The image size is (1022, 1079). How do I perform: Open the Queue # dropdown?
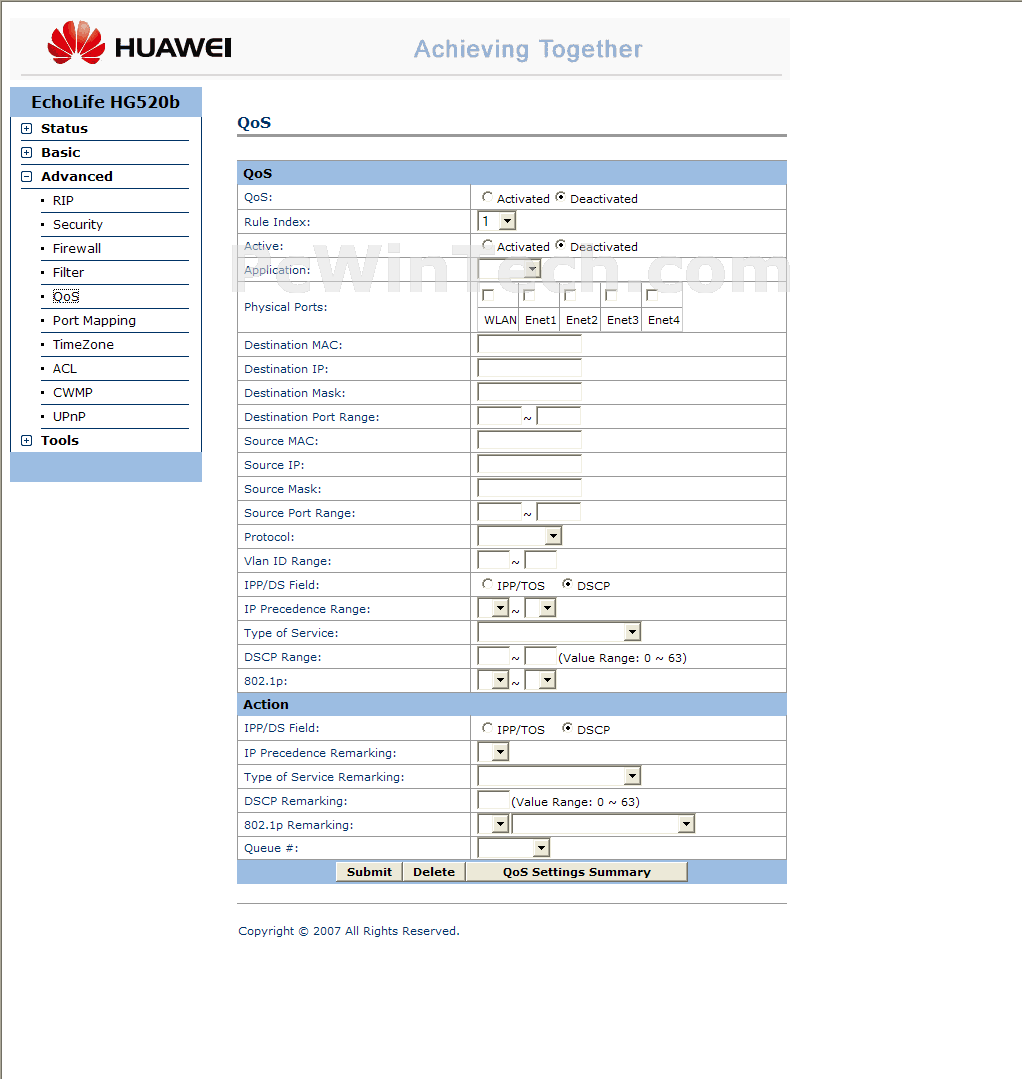point(513,848)
